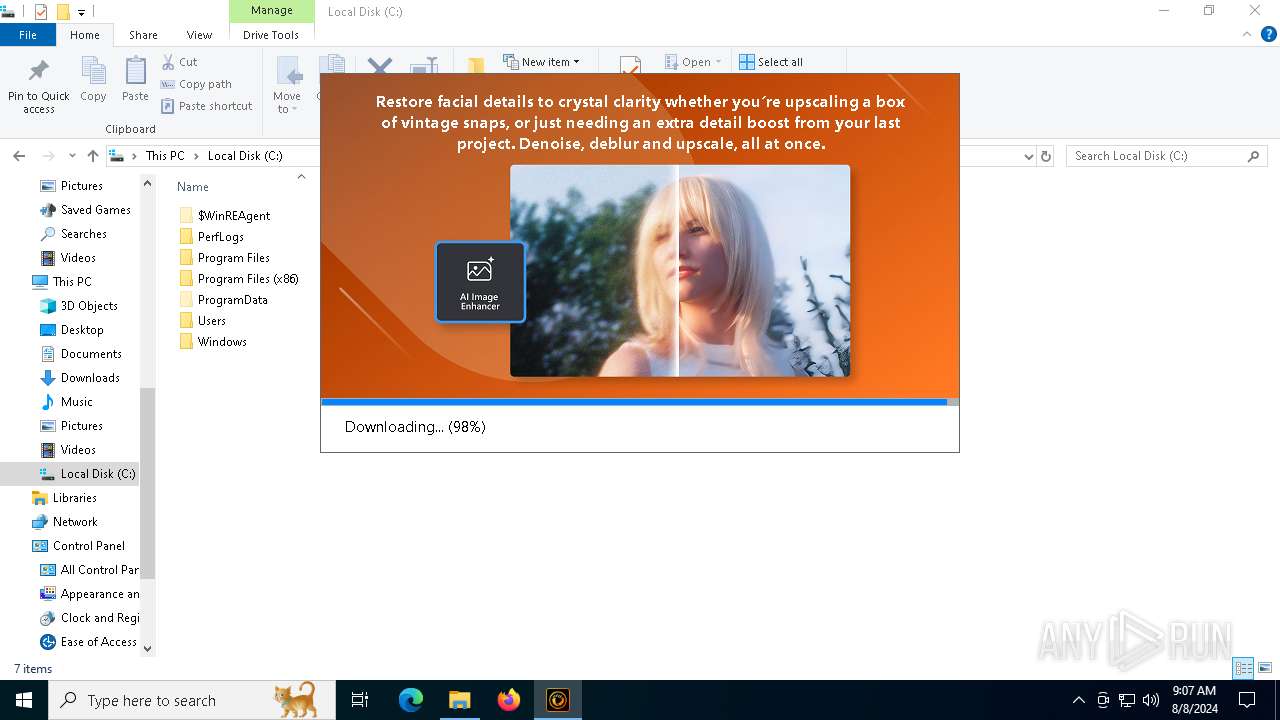The height and width of the screenshot is (720, 1280).
Task: Switch to Details view icon
Action: click(1244, 668)
